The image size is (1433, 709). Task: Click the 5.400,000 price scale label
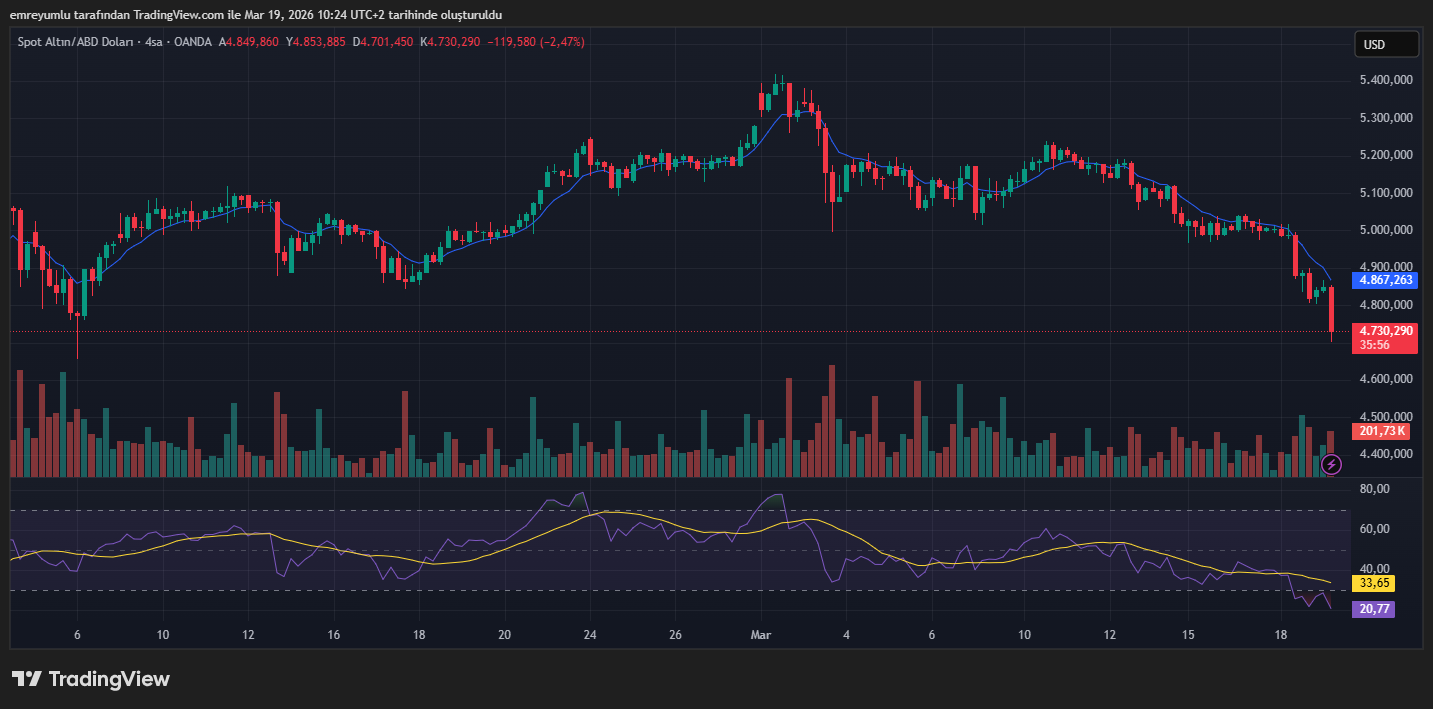[x=1386, y=80]
